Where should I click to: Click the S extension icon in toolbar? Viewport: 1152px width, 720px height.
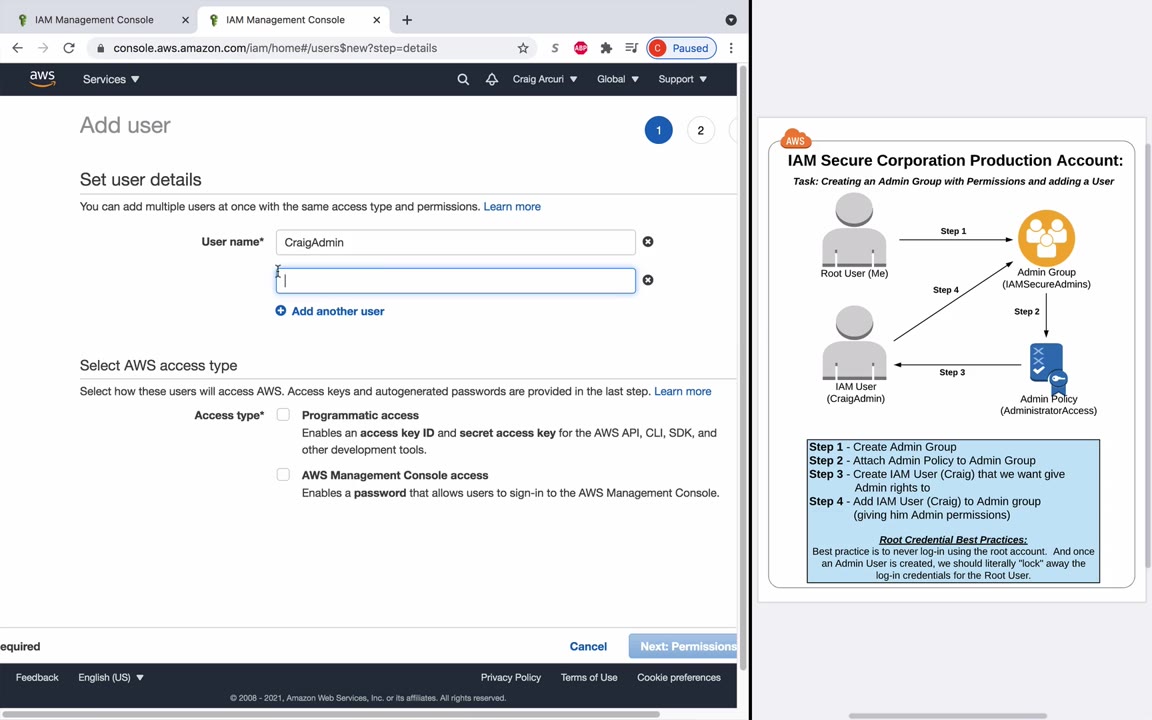(x=555, y=48)
